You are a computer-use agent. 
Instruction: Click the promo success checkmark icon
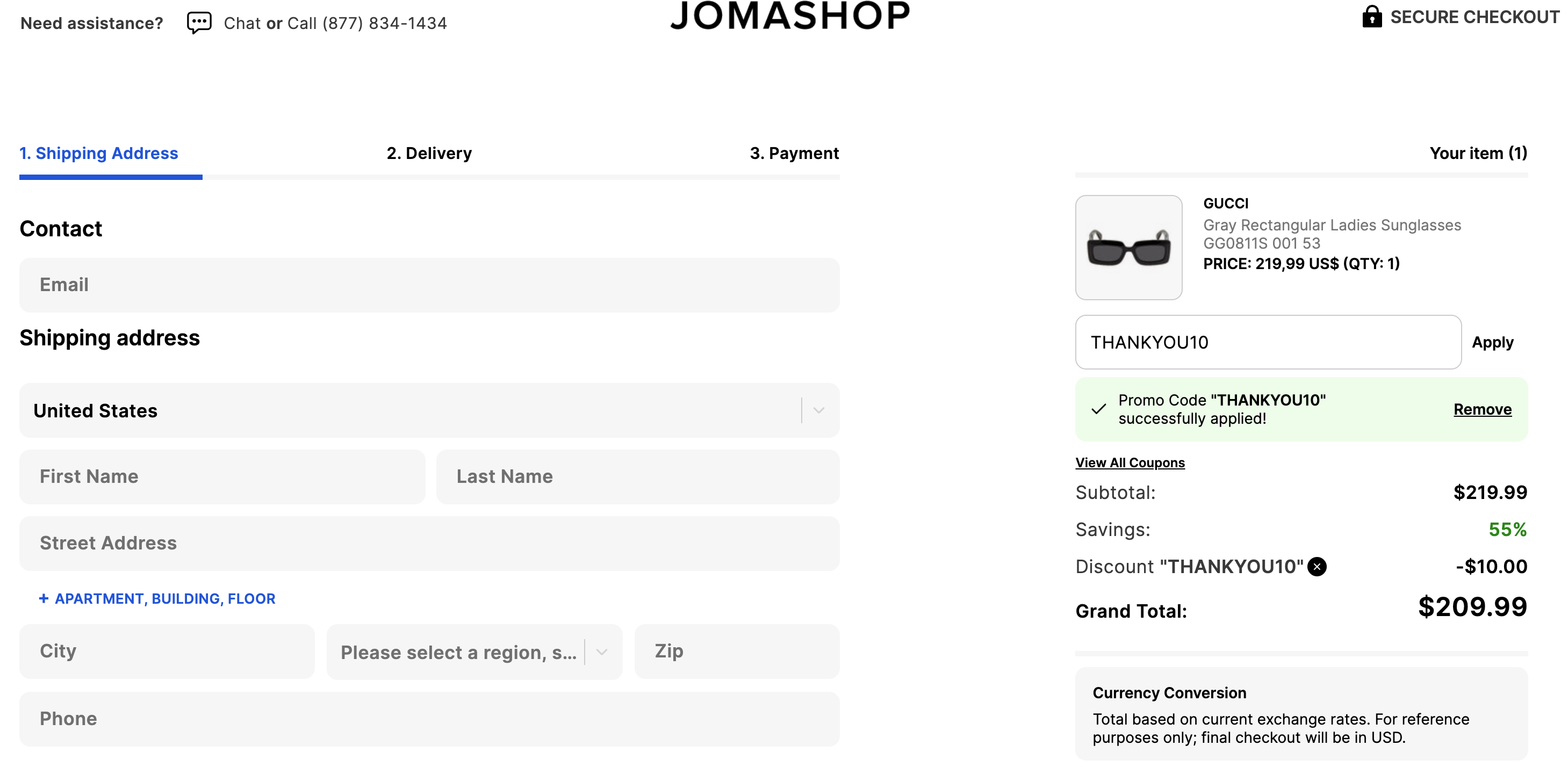pos(1099,409)
